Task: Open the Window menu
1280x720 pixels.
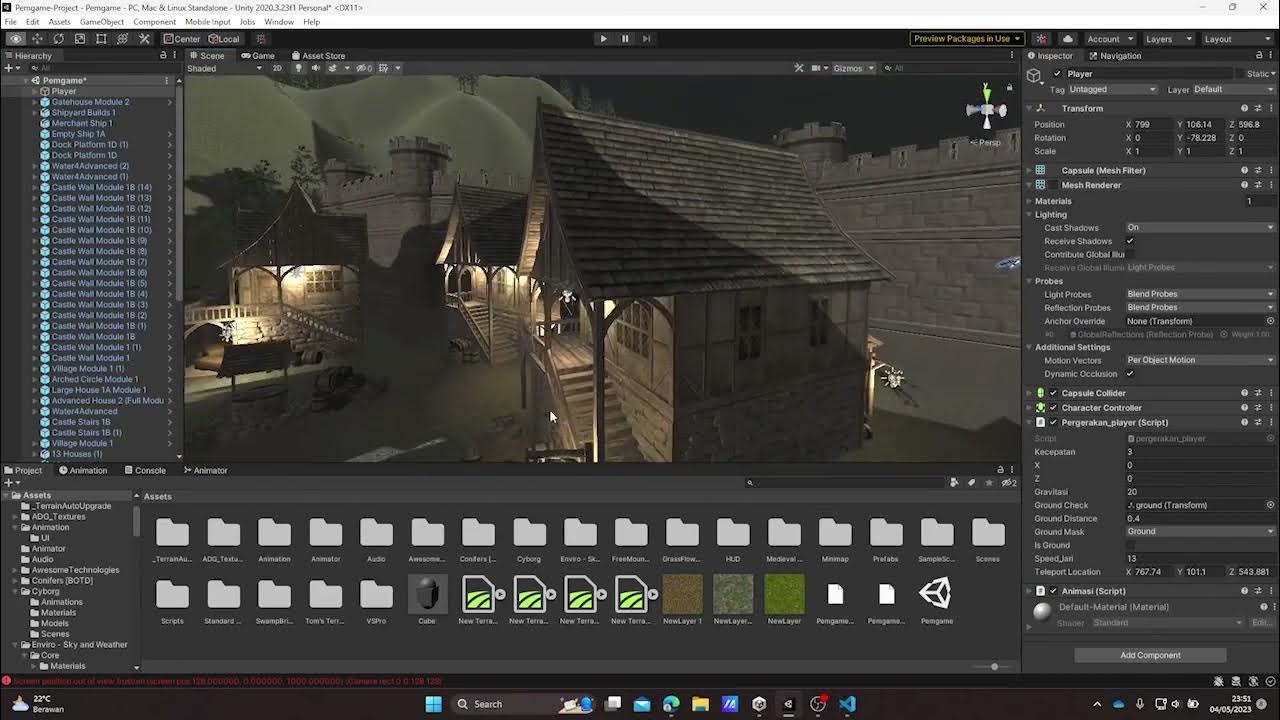Action: (x=279, y=22)
